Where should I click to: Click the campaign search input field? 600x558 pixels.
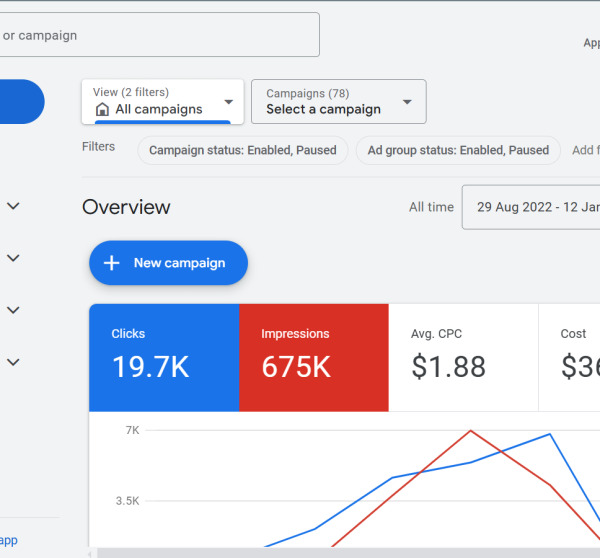(x=158, y=35)
